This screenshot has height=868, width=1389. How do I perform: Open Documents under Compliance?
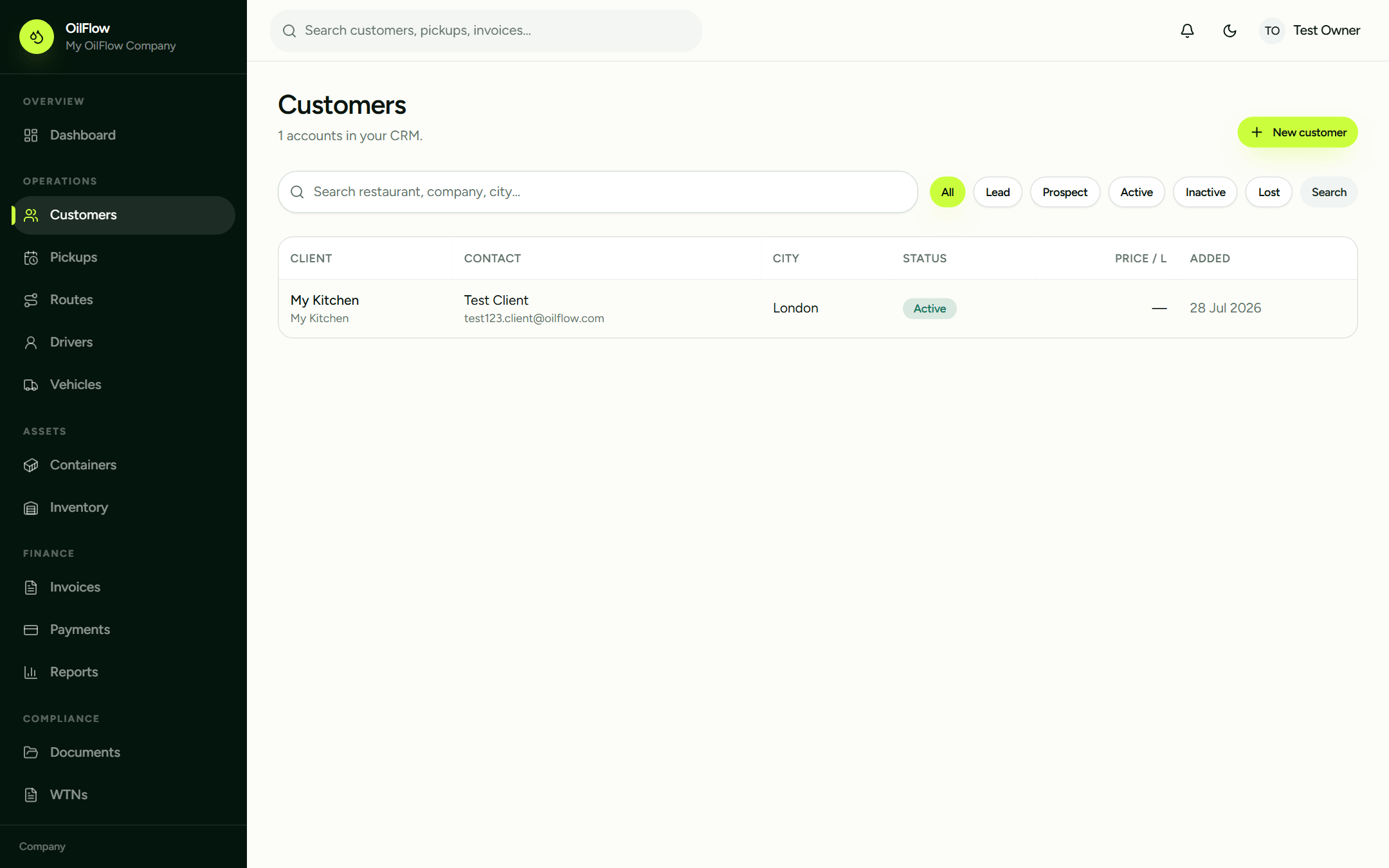pyautogui.click(x=123, y=752)
